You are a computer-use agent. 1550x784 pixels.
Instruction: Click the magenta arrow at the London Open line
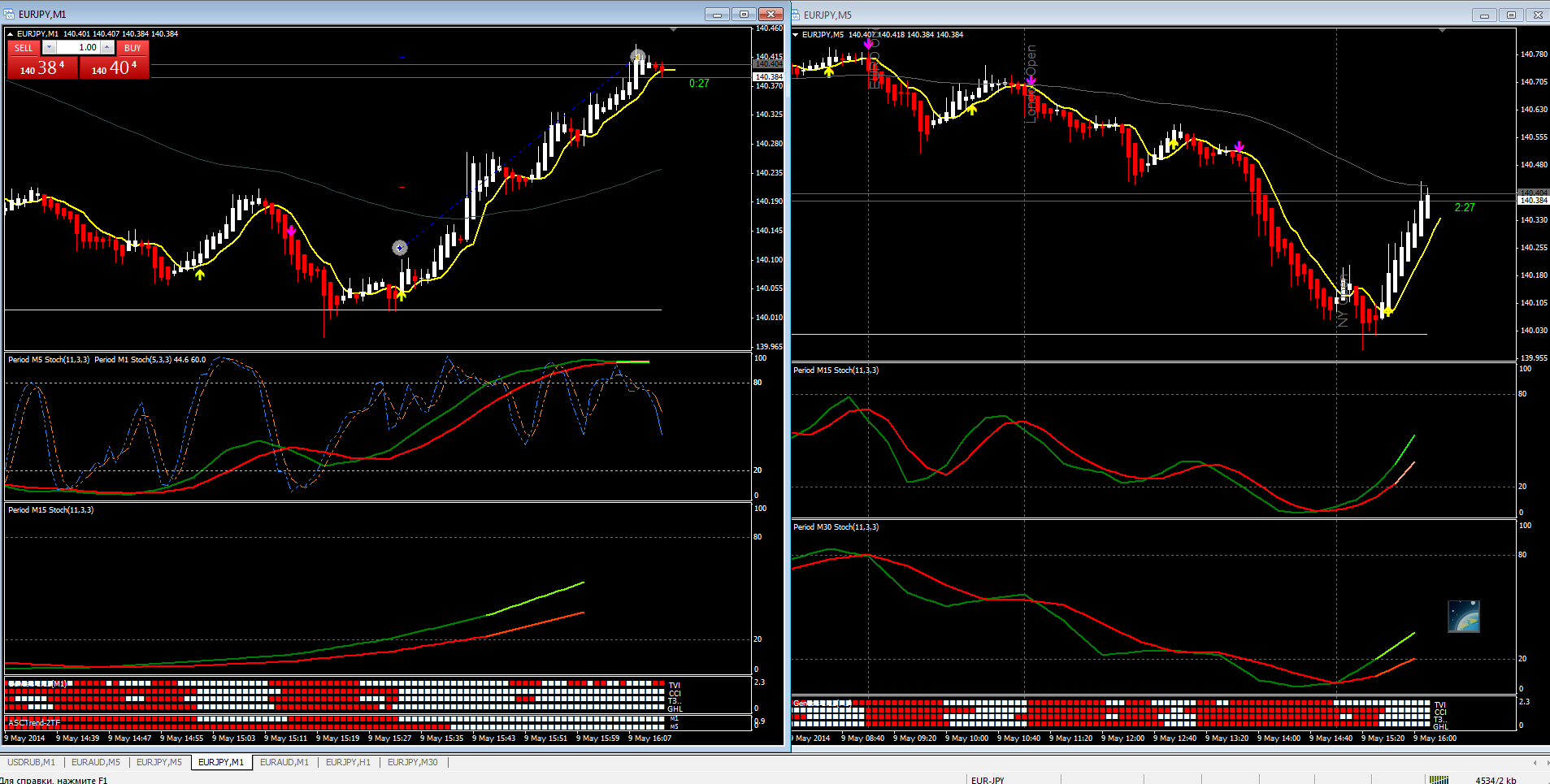[1031, 80]
